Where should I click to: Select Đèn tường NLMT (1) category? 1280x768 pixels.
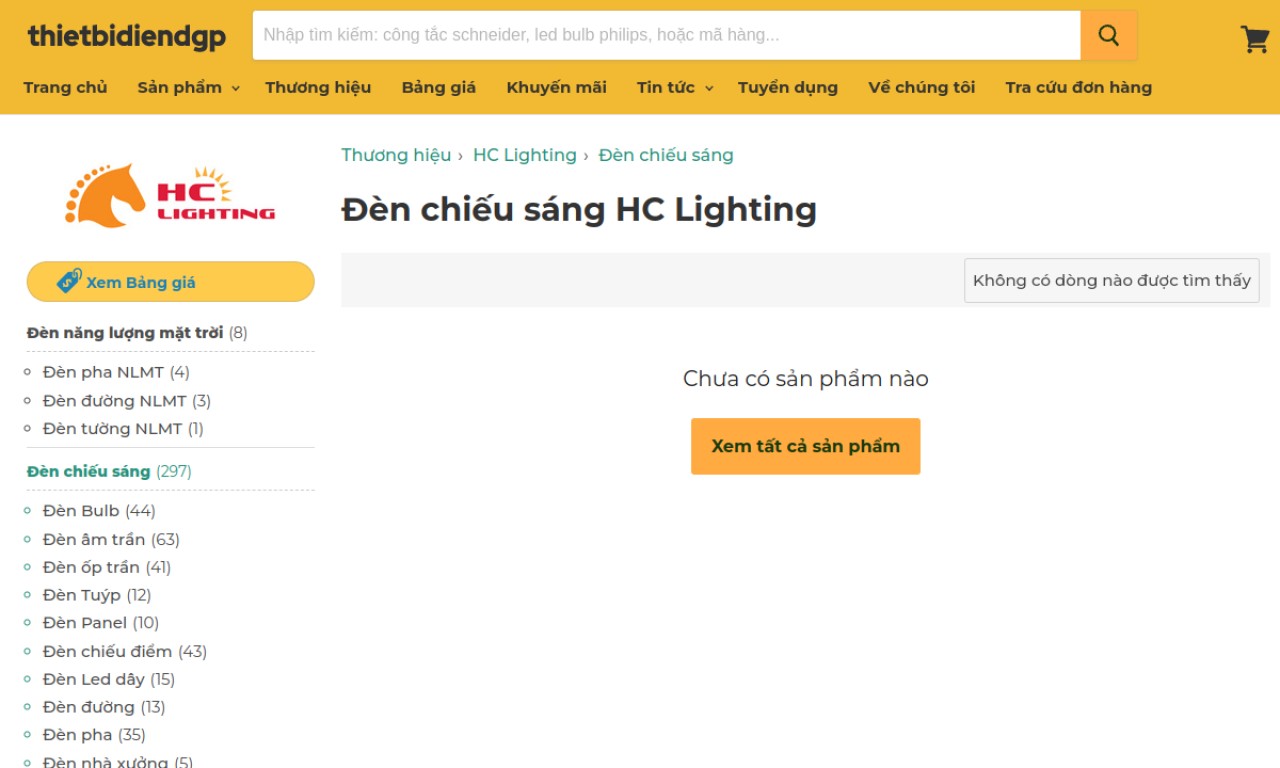tap(123, 429)
